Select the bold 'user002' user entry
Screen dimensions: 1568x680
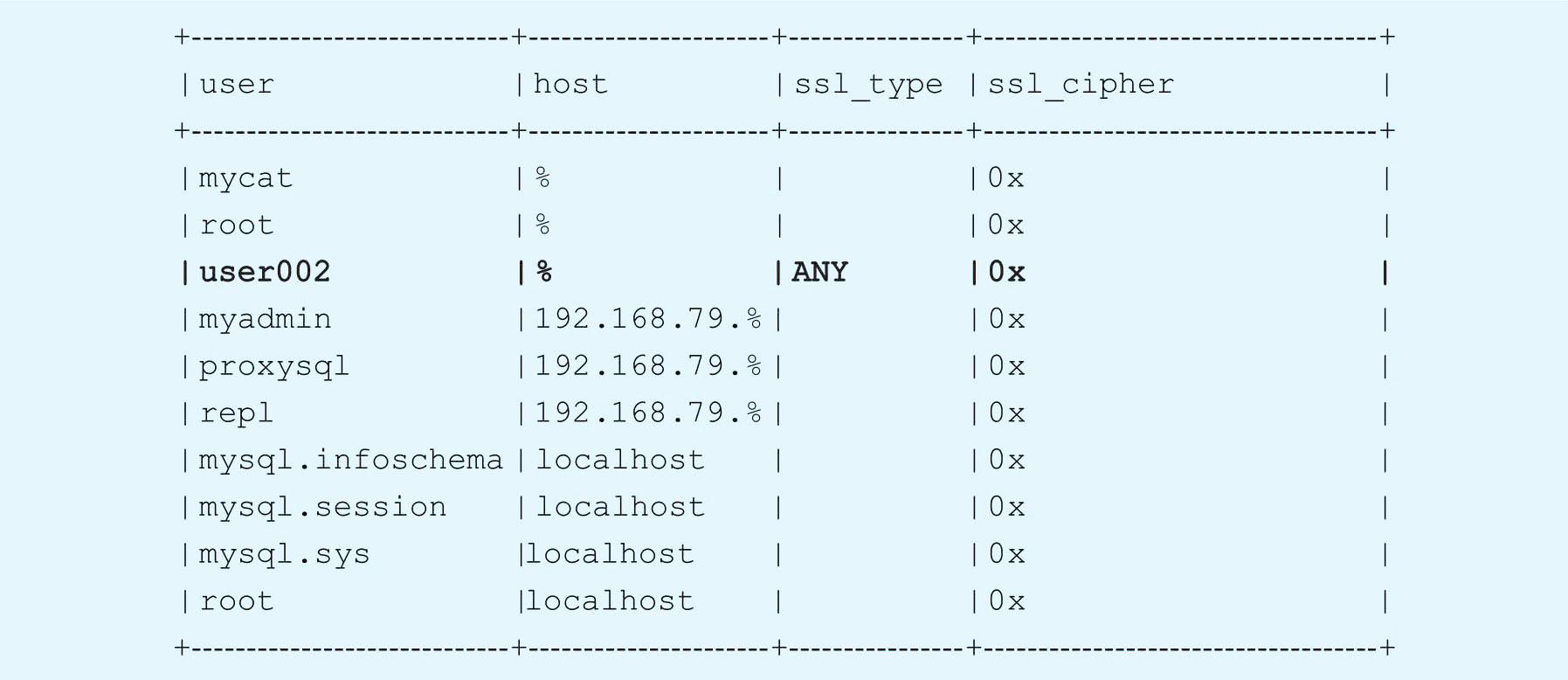[265, 272]
